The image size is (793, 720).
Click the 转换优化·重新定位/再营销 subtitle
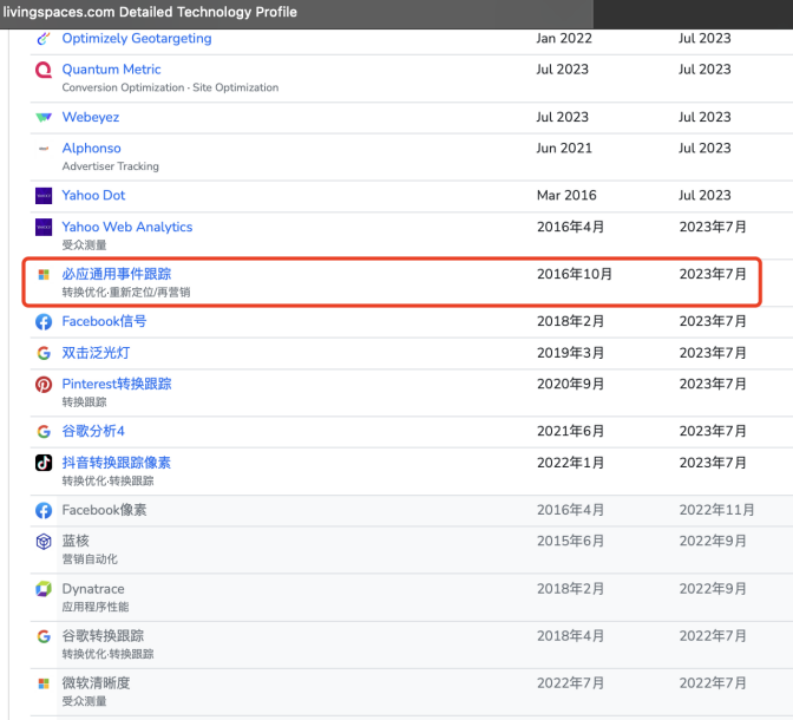click(x=126, y=292)
